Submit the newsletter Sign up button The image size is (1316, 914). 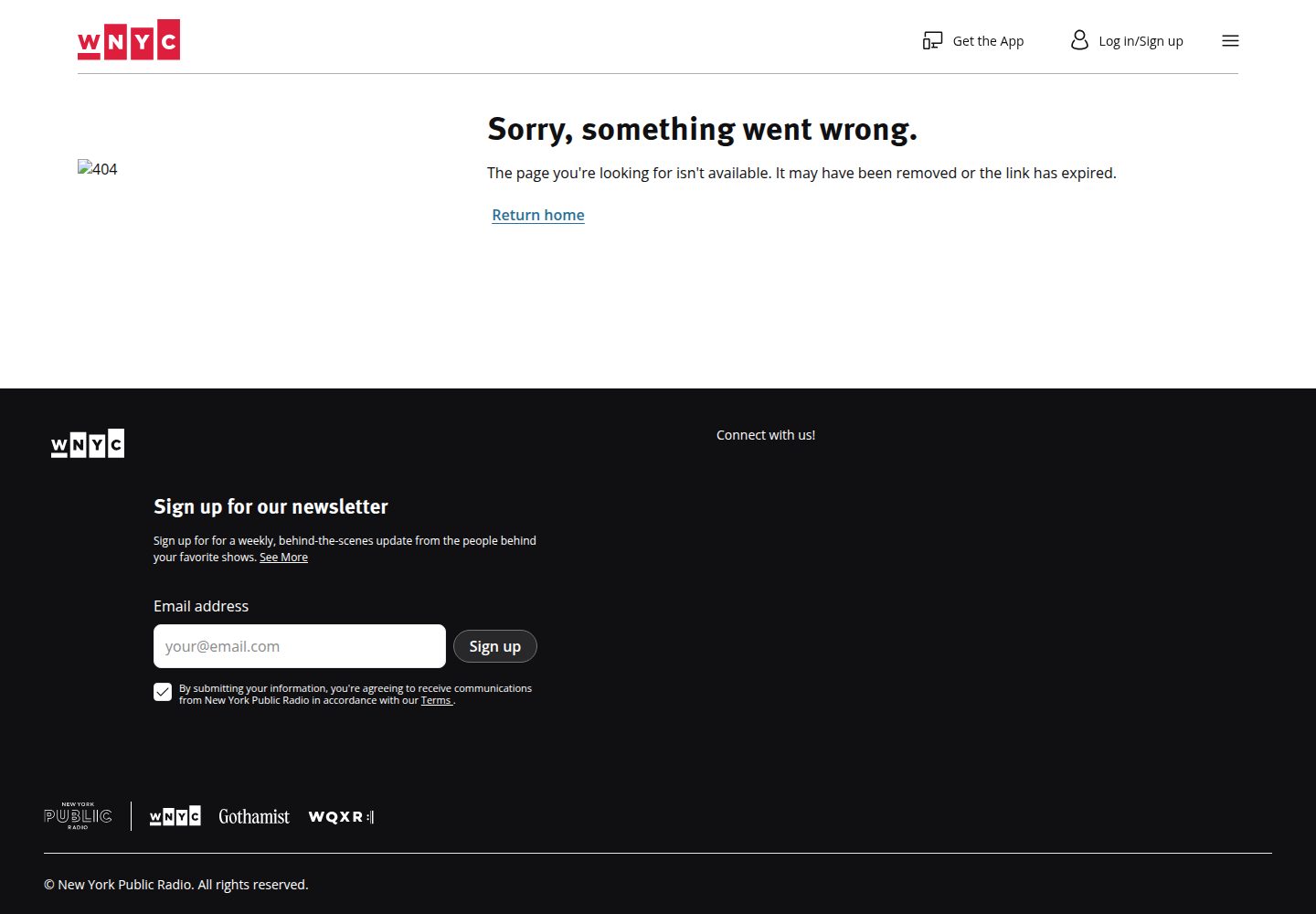[x=495, y=646]
